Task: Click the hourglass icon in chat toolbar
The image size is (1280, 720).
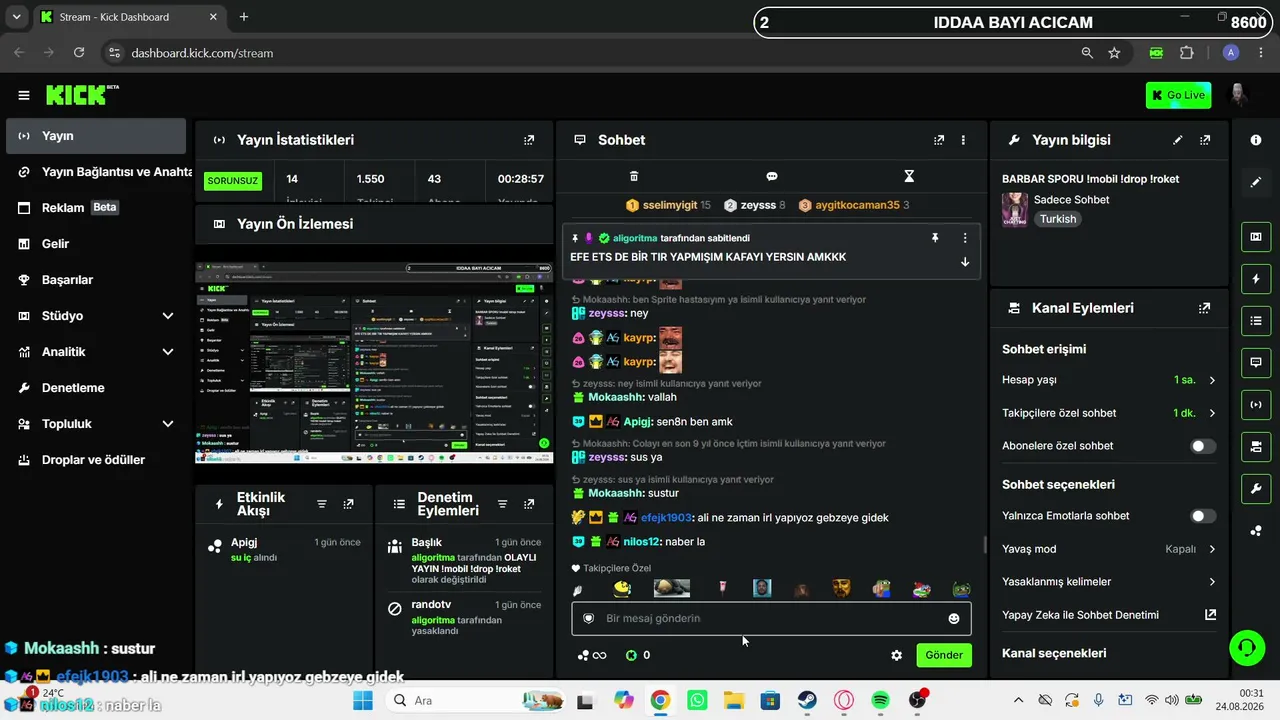Action: pyautogui.click(x=909, y=176)
